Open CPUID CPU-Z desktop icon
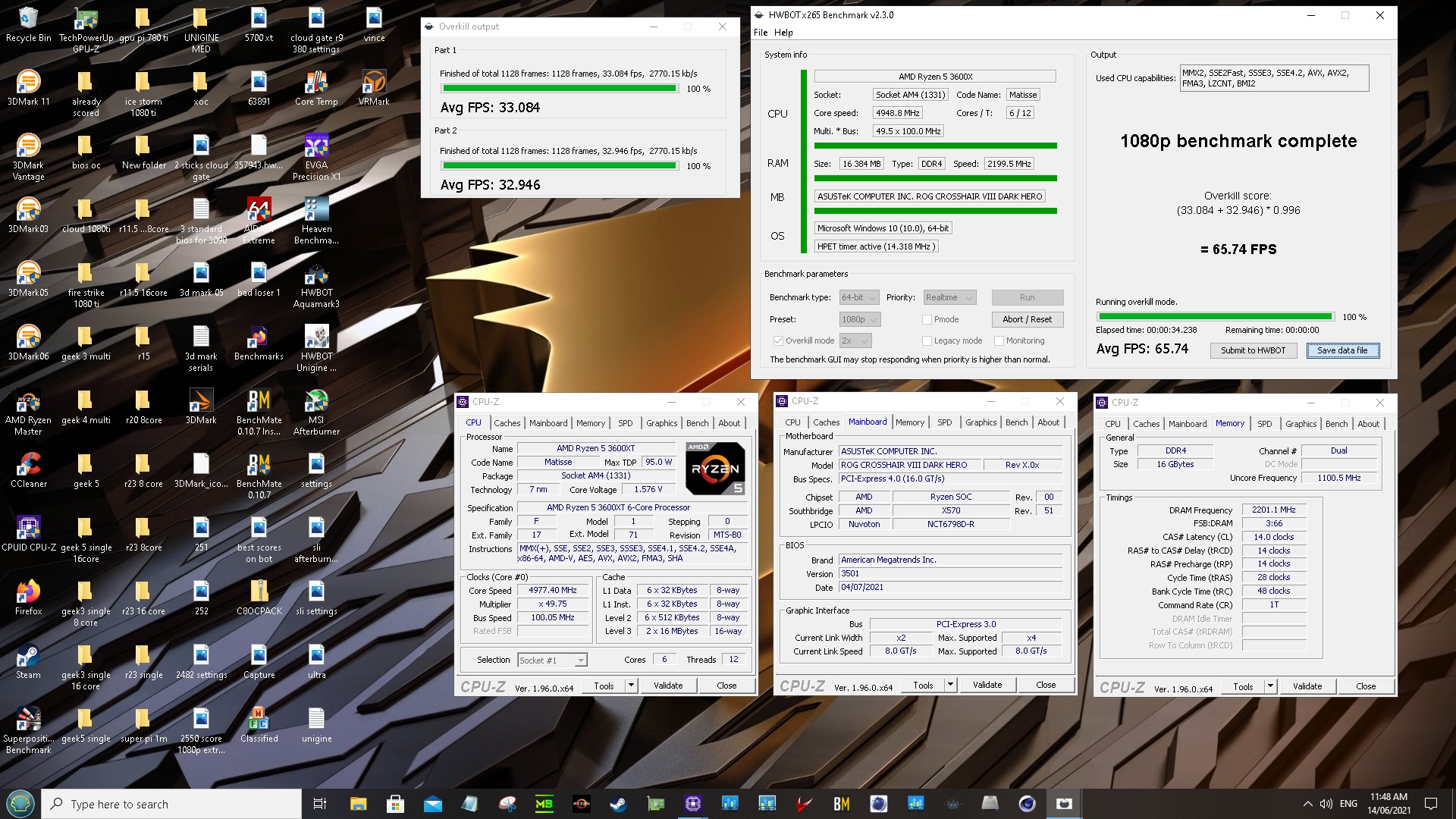 tap(28, 534)
